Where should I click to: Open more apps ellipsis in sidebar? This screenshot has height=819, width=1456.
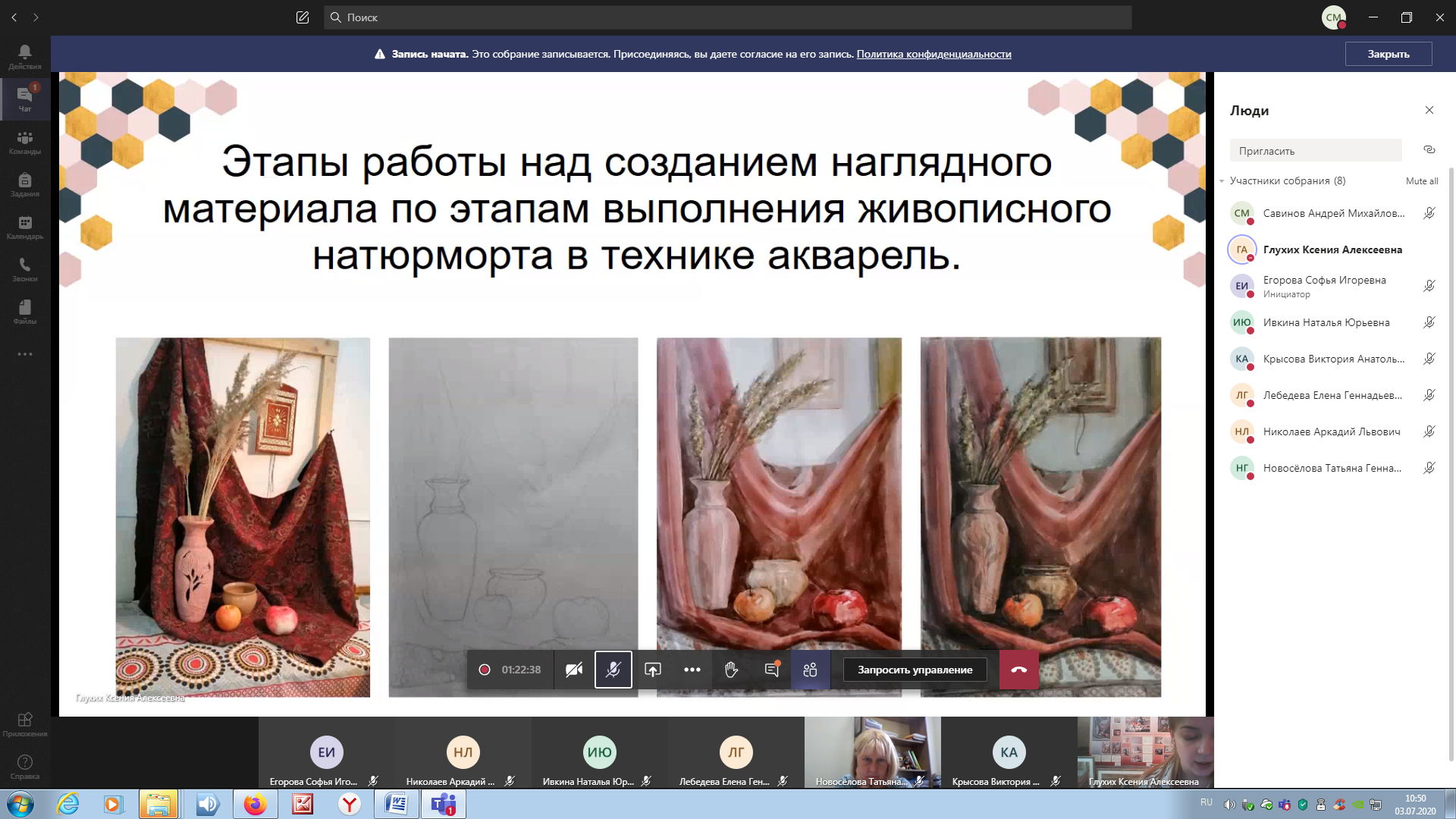tap(25, 354)
